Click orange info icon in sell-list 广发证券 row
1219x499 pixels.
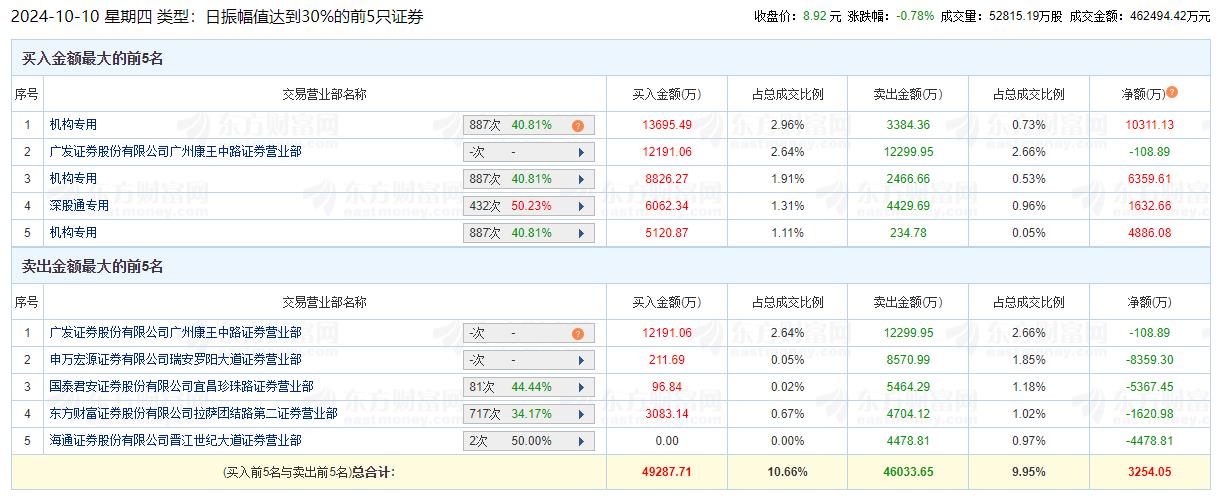[577, 334]
